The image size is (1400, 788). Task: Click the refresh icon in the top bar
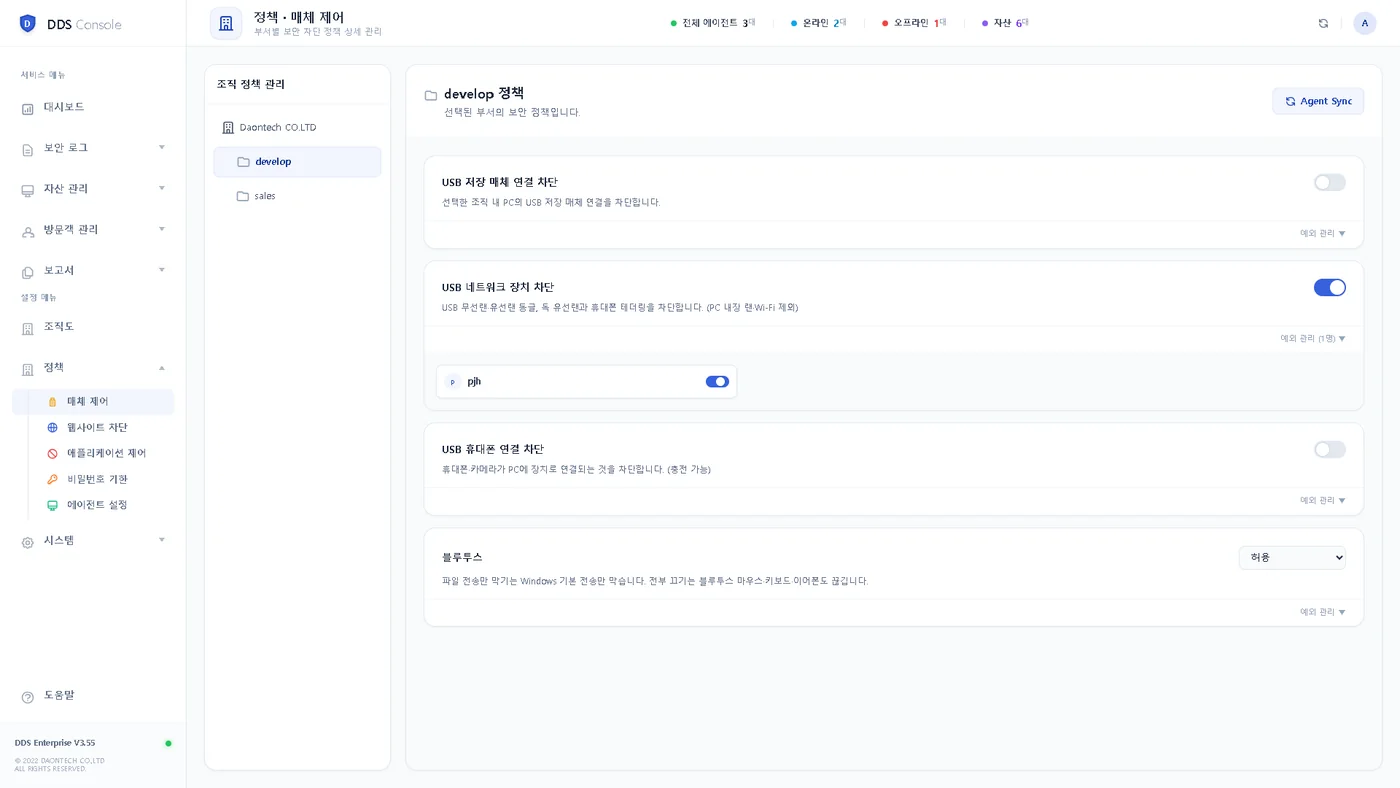1323,23
